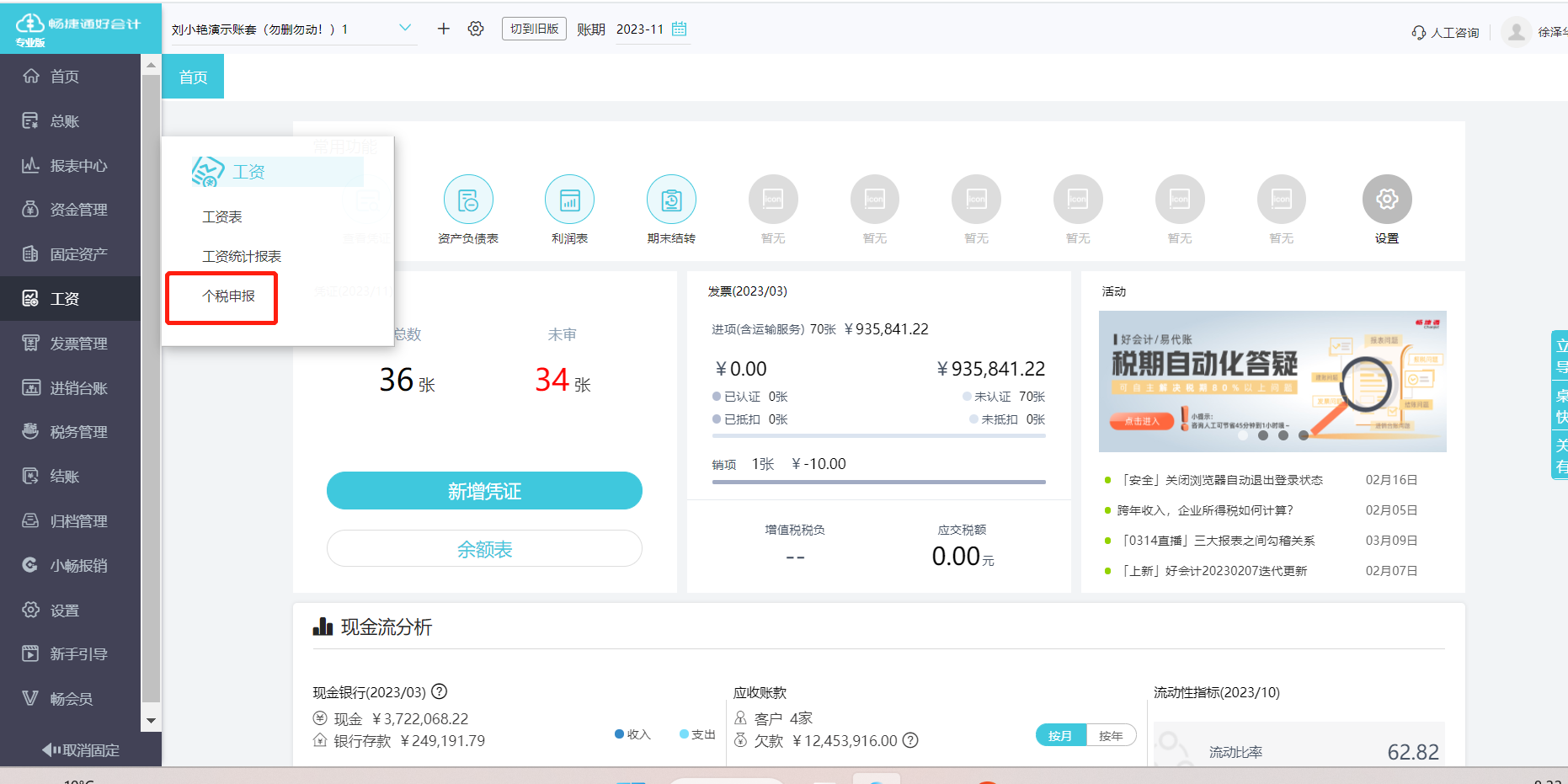Open 报表中心 from the sidebar
This screenshot has height=784, width=1568.
tap(72, 165)
